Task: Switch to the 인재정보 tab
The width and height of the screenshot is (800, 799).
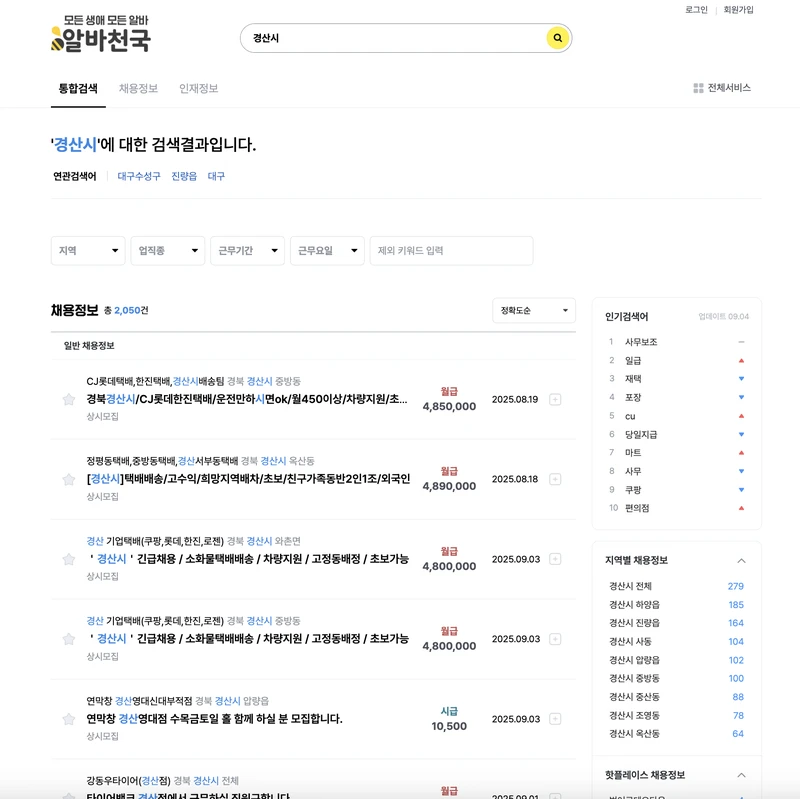Action: [198, 87]
